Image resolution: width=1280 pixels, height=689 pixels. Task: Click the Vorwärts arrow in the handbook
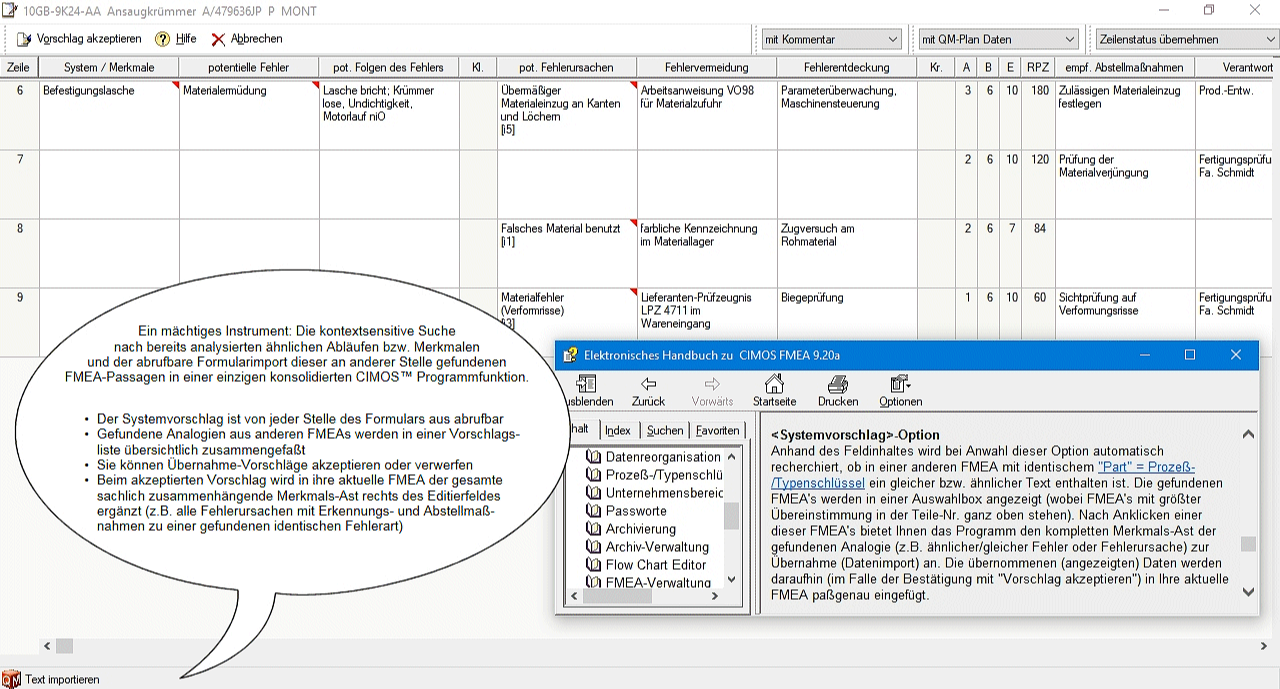pos(712,384)
